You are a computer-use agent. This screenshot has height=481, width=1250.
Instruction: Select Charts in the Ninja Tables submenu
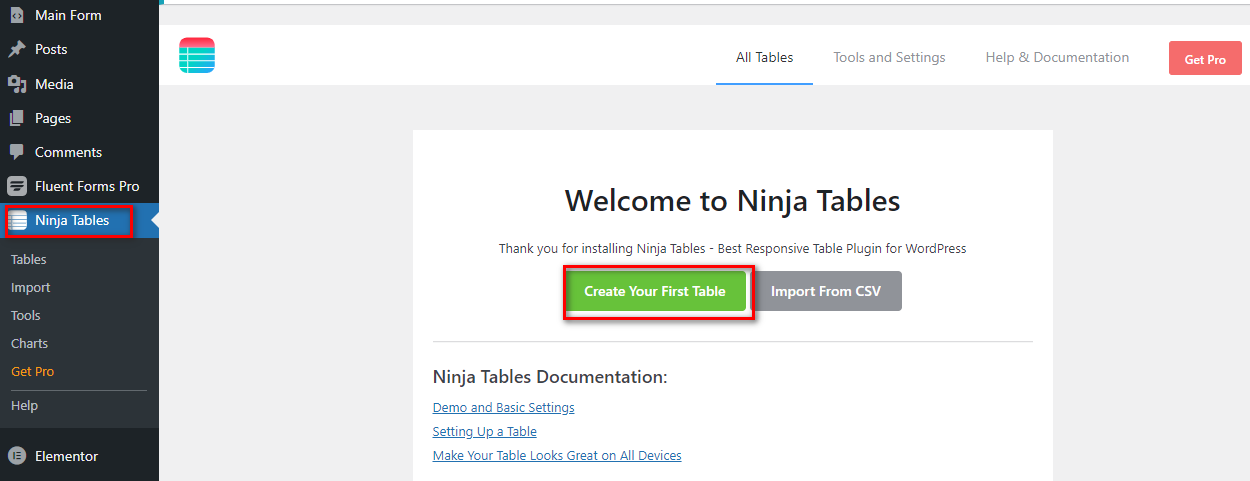[x=29, y=343]
